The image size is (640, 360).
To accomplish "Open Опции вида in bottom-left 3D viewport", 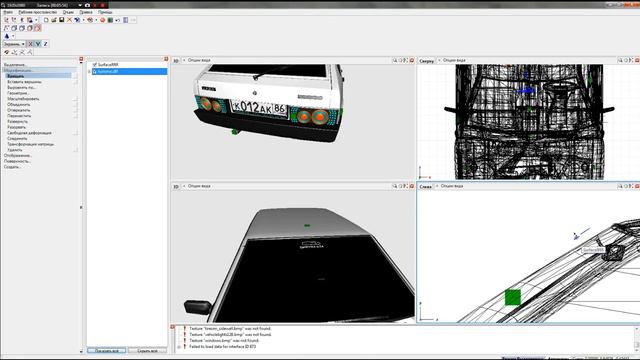I will pyautogui.click(x=199, y=186).
